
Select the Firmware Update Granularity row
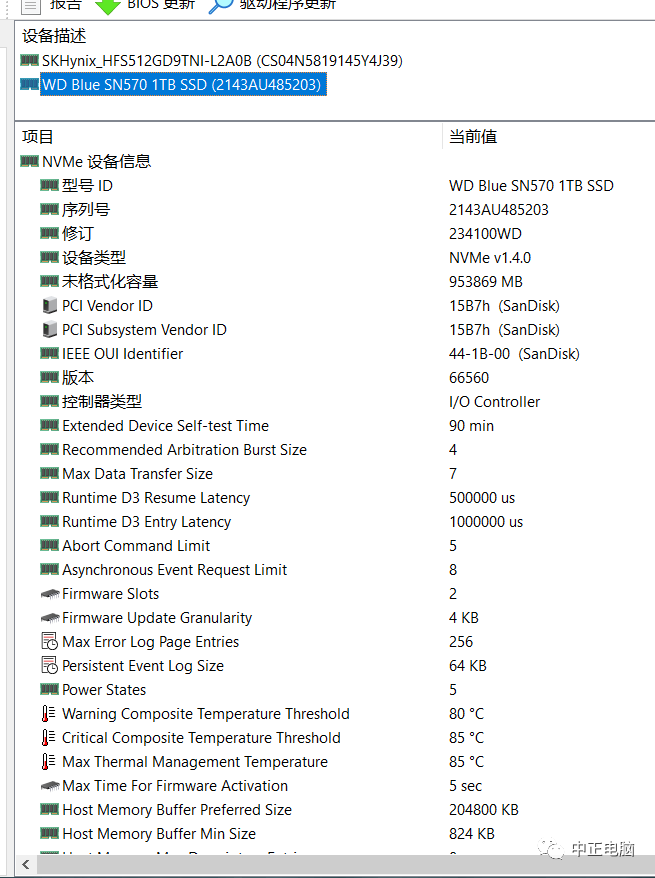[335, 618]
